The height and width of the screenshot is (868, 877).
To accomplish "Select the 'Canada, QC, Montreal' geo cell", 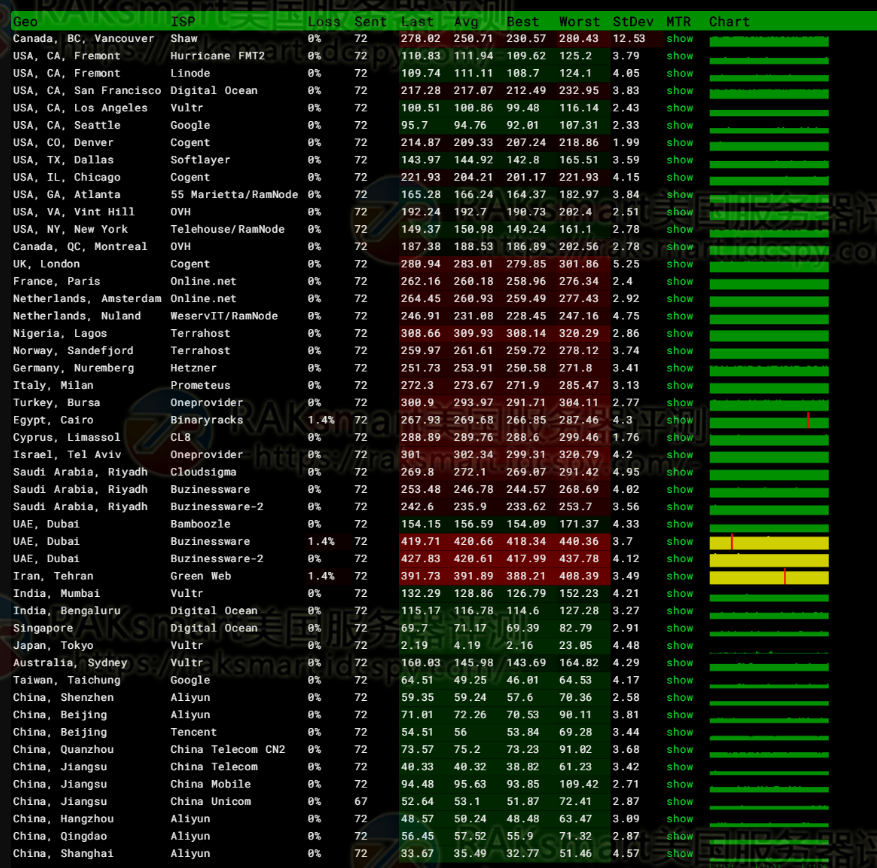I will pyautogui.click(x=80, y=247).
